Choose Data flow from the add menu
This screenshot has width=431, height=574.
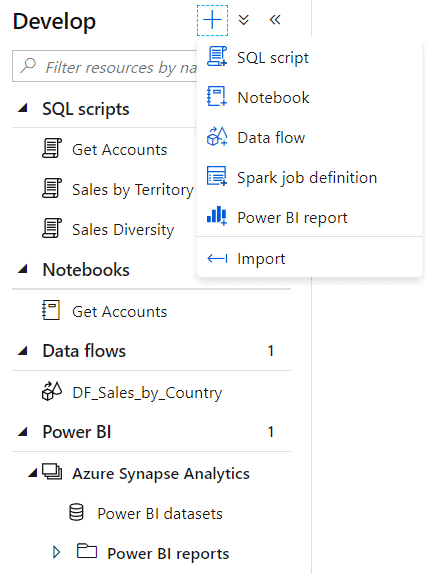[x=309, y=137]
